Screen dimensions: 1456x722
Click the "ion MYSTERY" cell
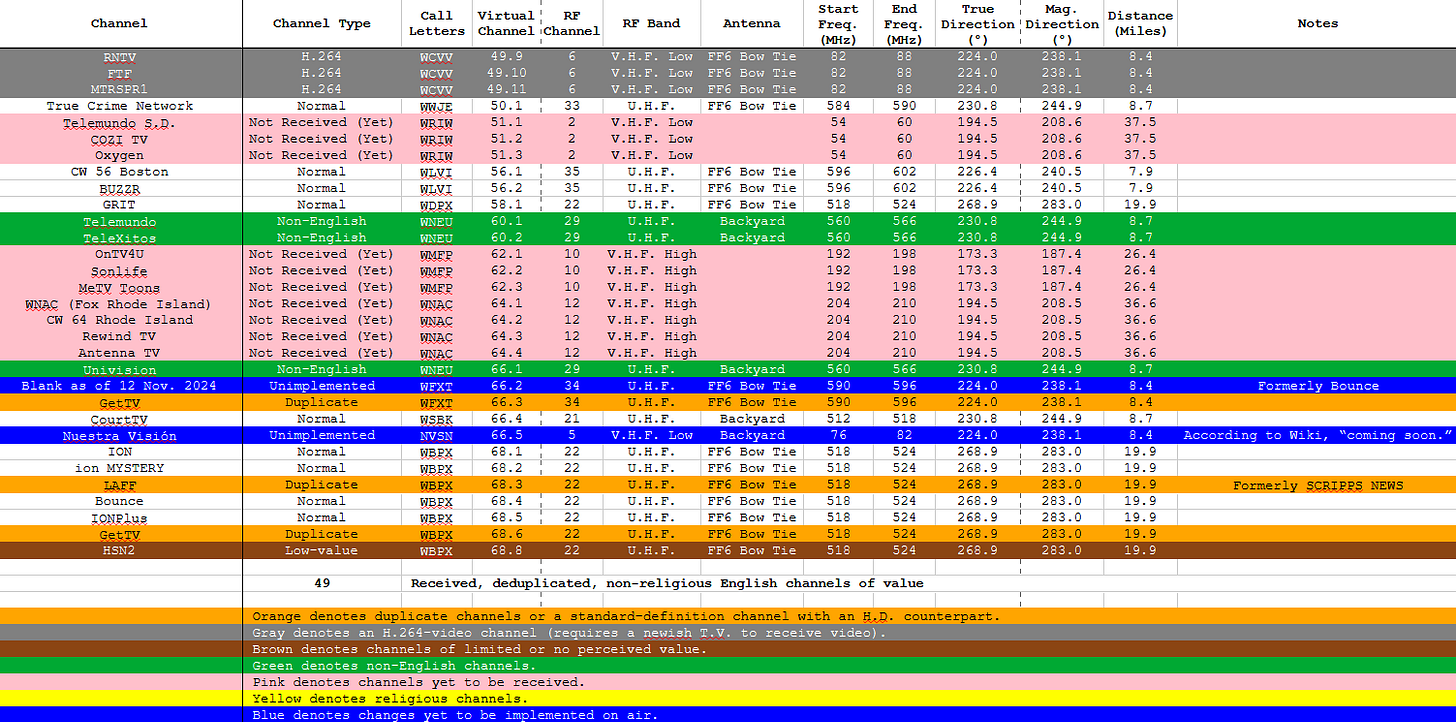119,468
